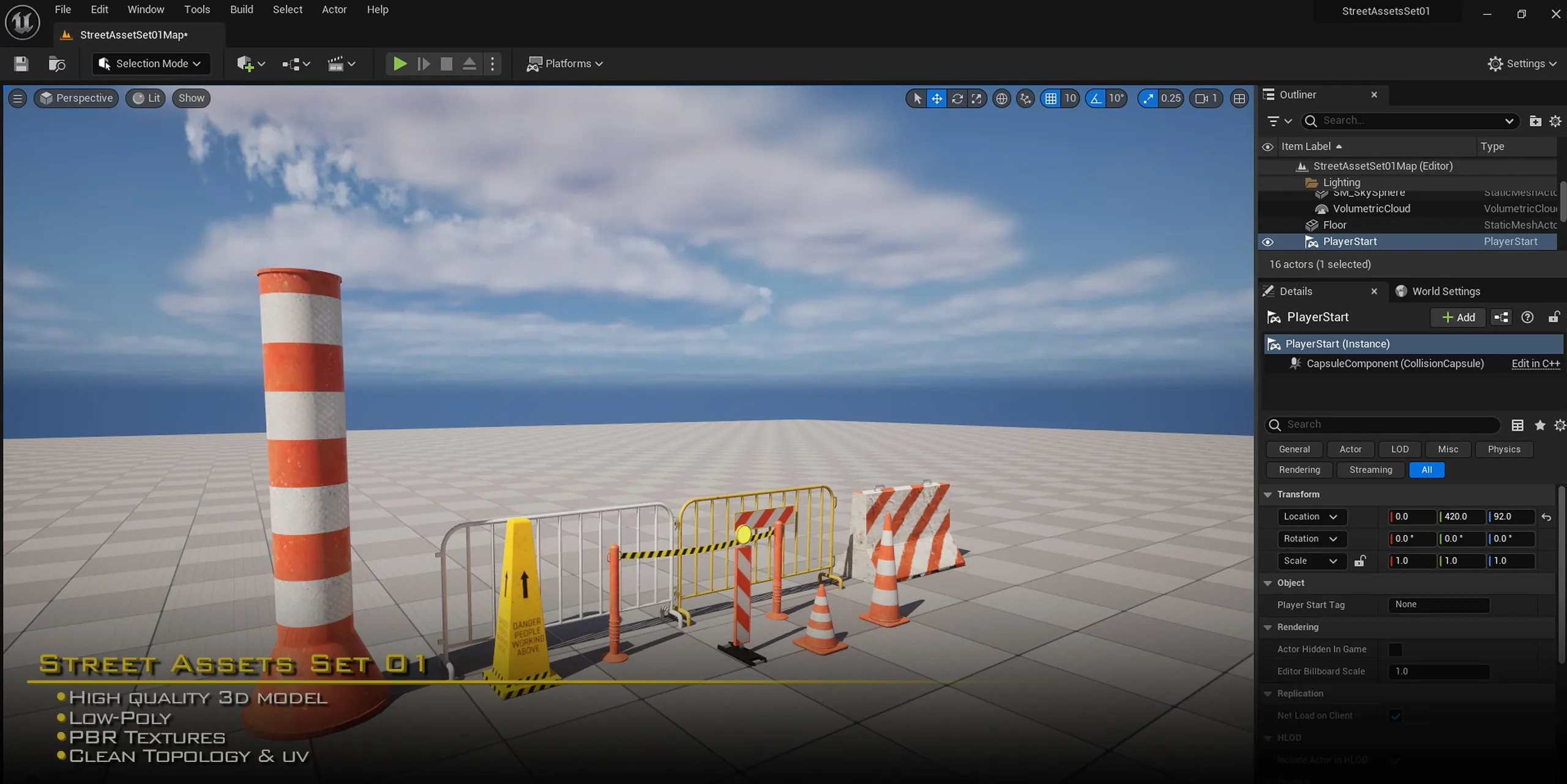Open the Build menu
The image size is (1567, 784).
(x=241, y=10)
